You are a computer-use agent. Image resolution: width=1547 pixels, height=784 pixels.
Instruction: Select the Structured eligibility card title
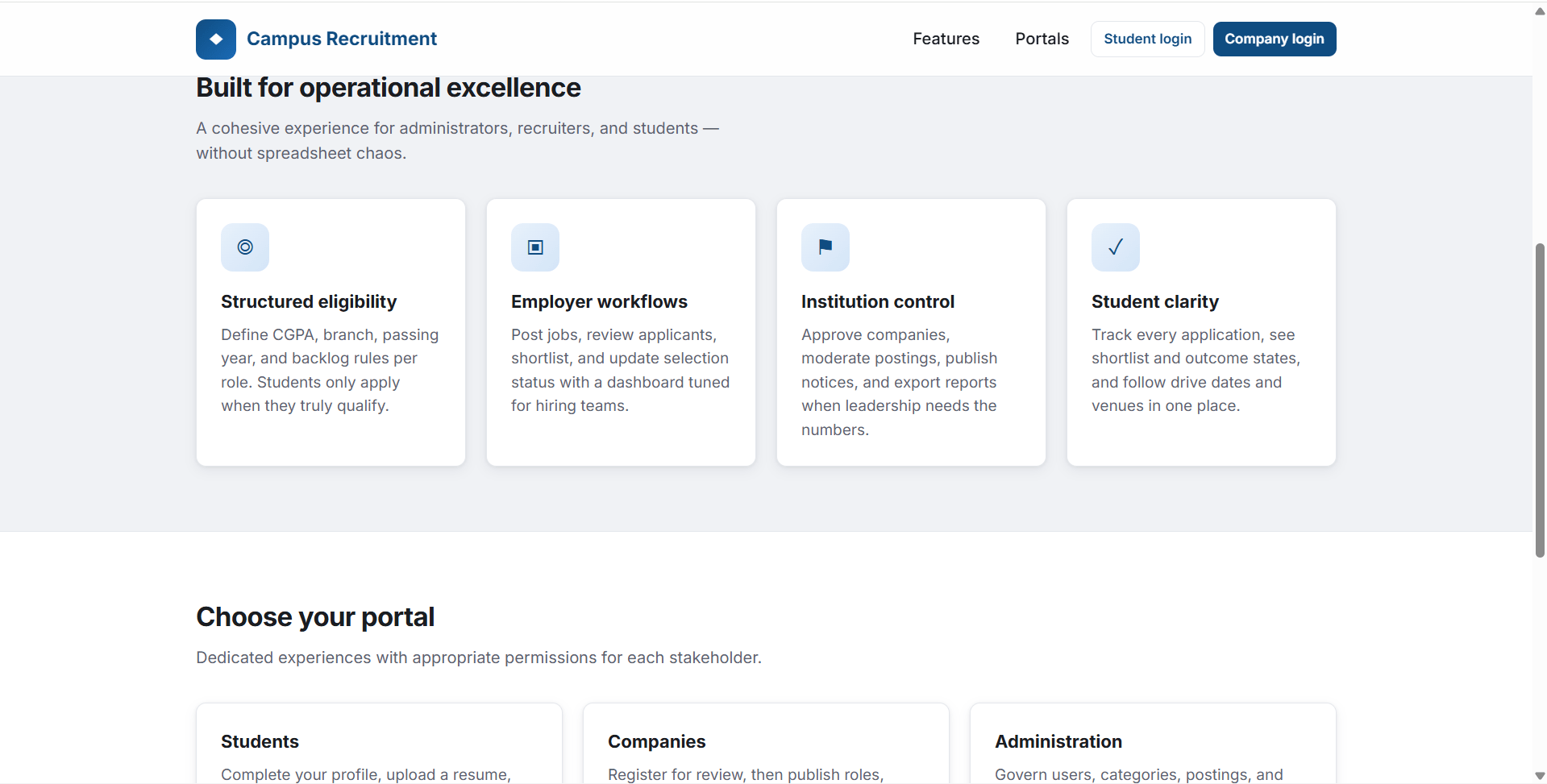coord(309,301)
